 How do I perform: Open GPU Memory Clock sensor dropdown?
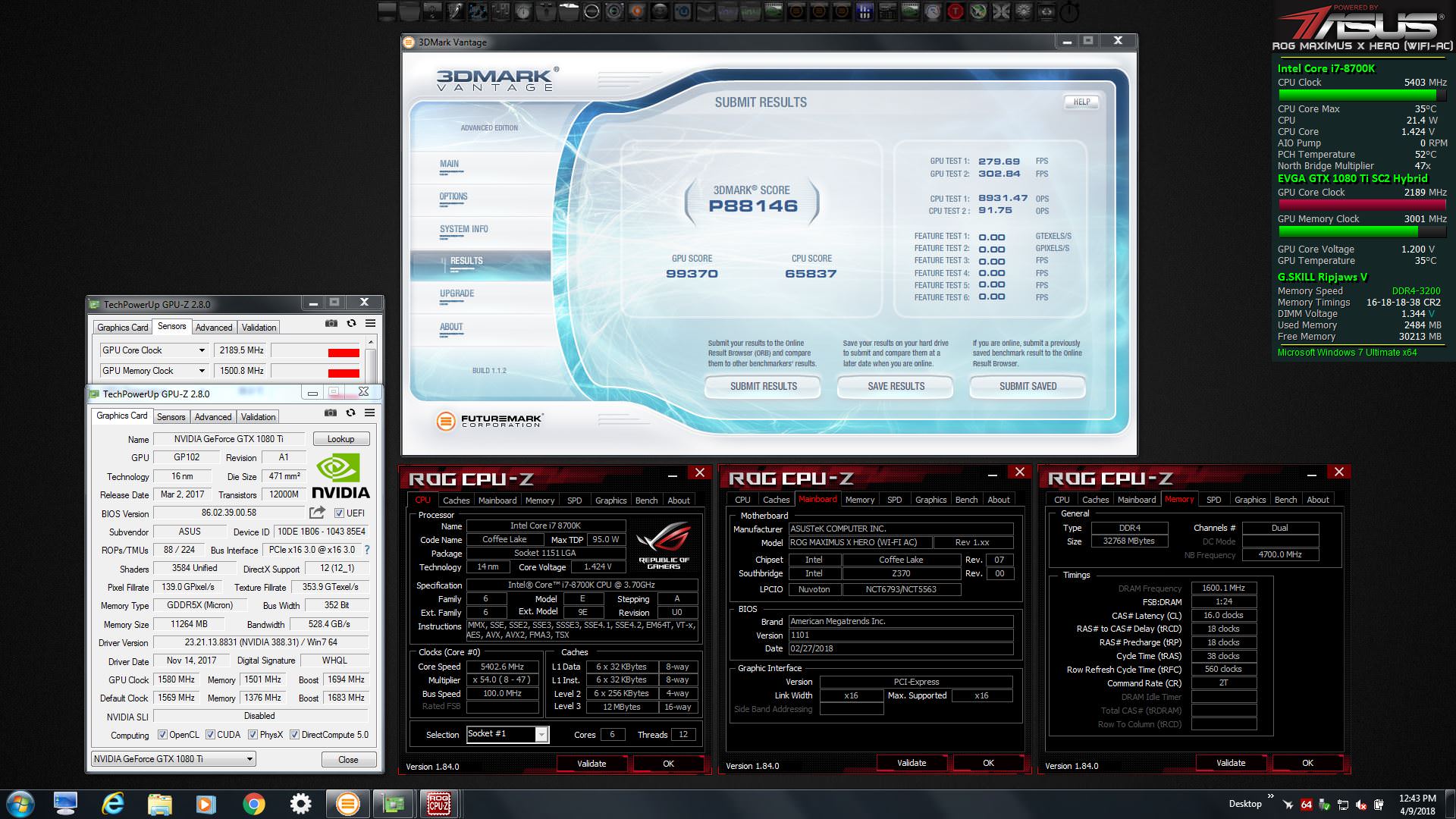tap(202, 371)
